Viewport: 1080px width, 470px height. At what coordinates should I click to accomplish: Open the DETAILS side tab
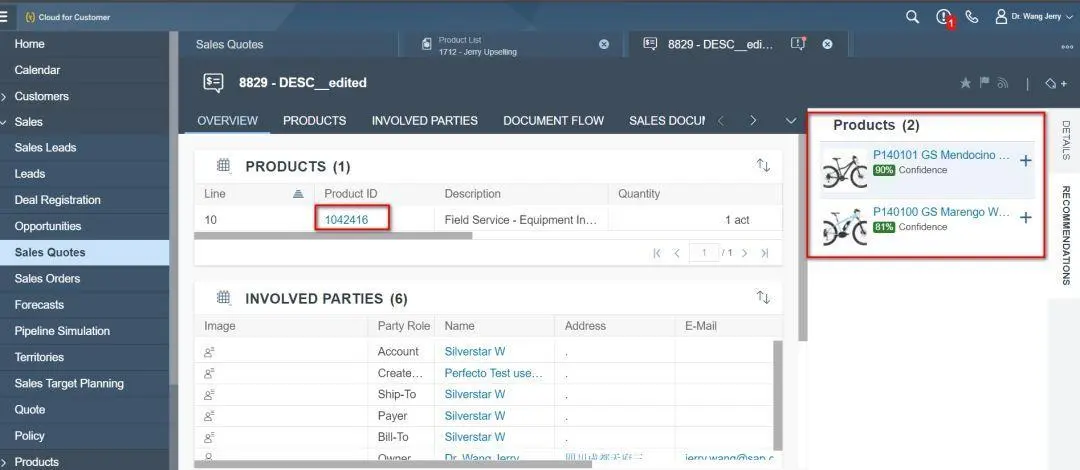(1066, 140)
